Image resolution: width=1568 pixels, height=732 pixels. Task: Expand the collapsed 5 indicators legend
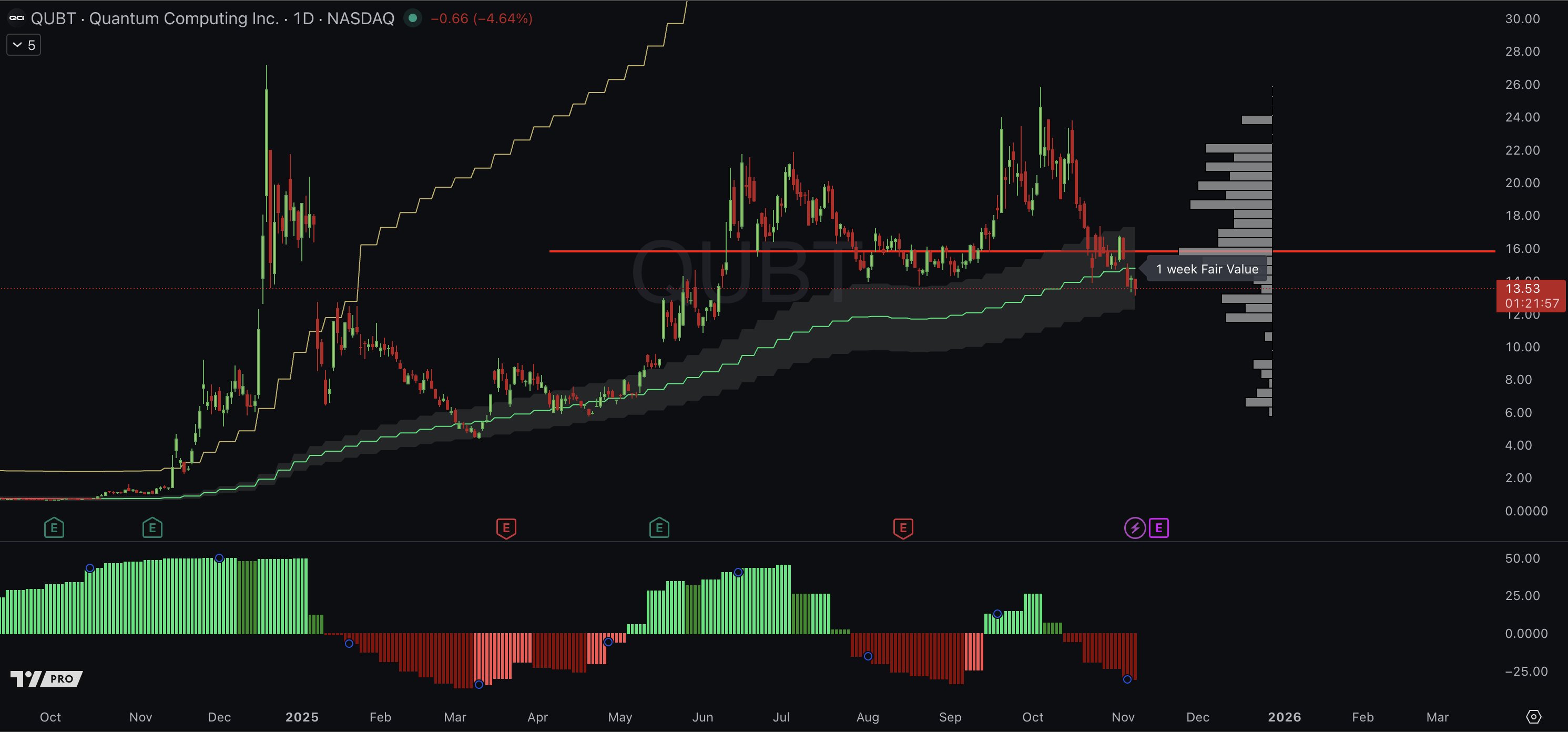pos(24,45)
